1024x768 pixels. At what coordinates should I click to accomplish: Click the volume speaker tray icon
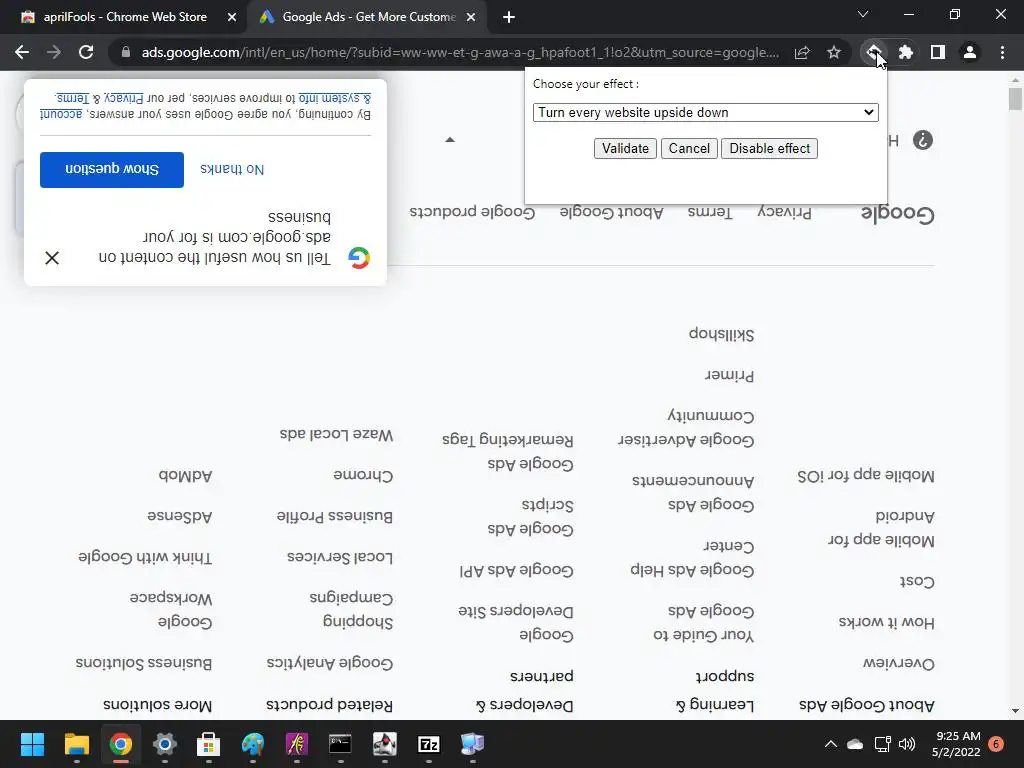pos(907,744)
